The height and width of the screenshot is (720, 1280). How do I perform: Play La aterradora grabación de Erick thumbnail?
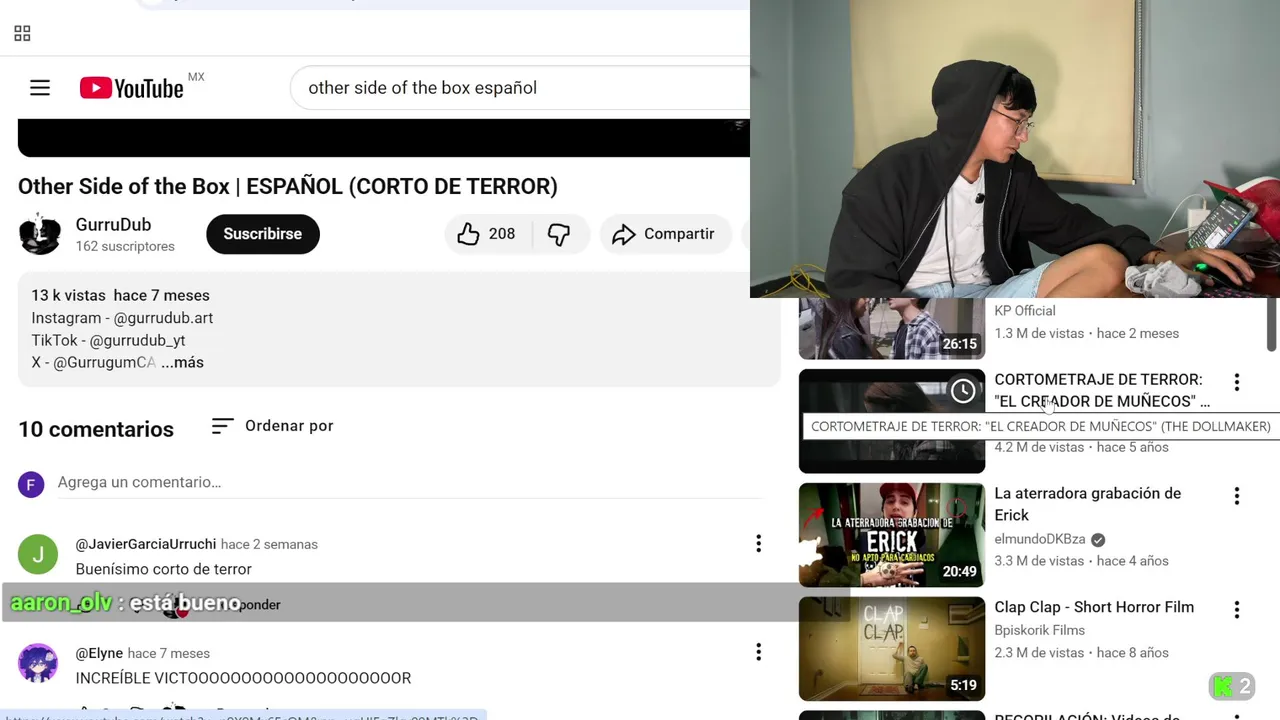tap(892, 535)
